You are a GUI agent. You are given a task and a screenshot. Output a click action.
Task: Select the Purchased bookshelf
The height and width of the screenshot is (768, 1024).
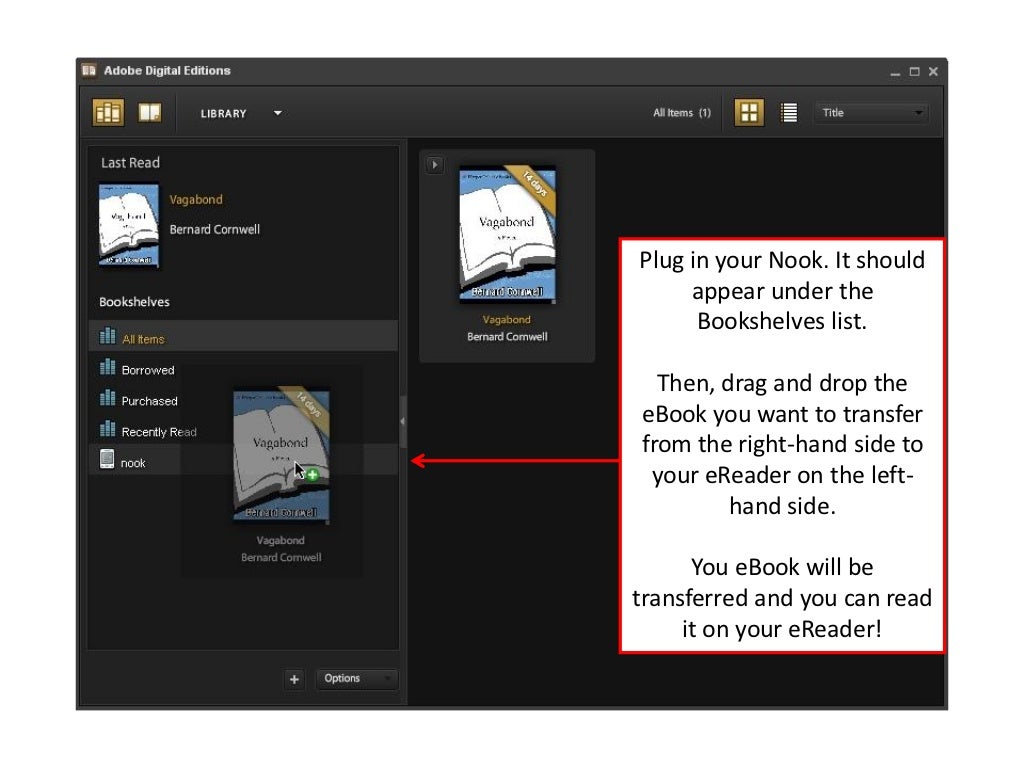243,400
